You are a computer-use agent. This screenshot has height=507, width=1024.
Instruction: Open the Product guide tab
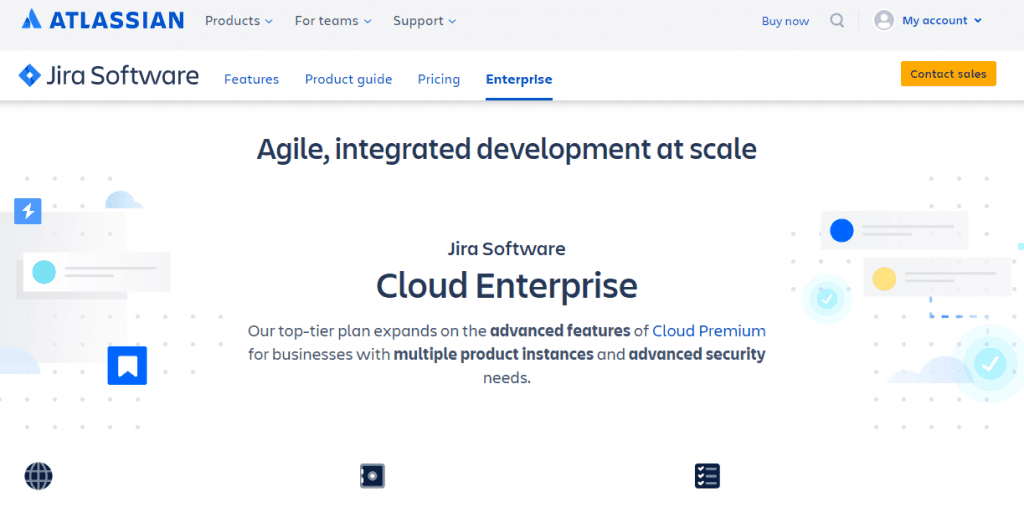349,80
